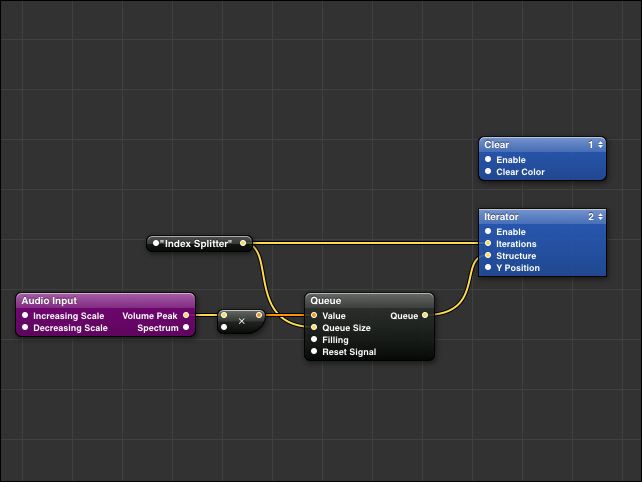Screen dimensions: 642x482
Task: Click the Clear patch title bar
Action: (x=530, y=145)
